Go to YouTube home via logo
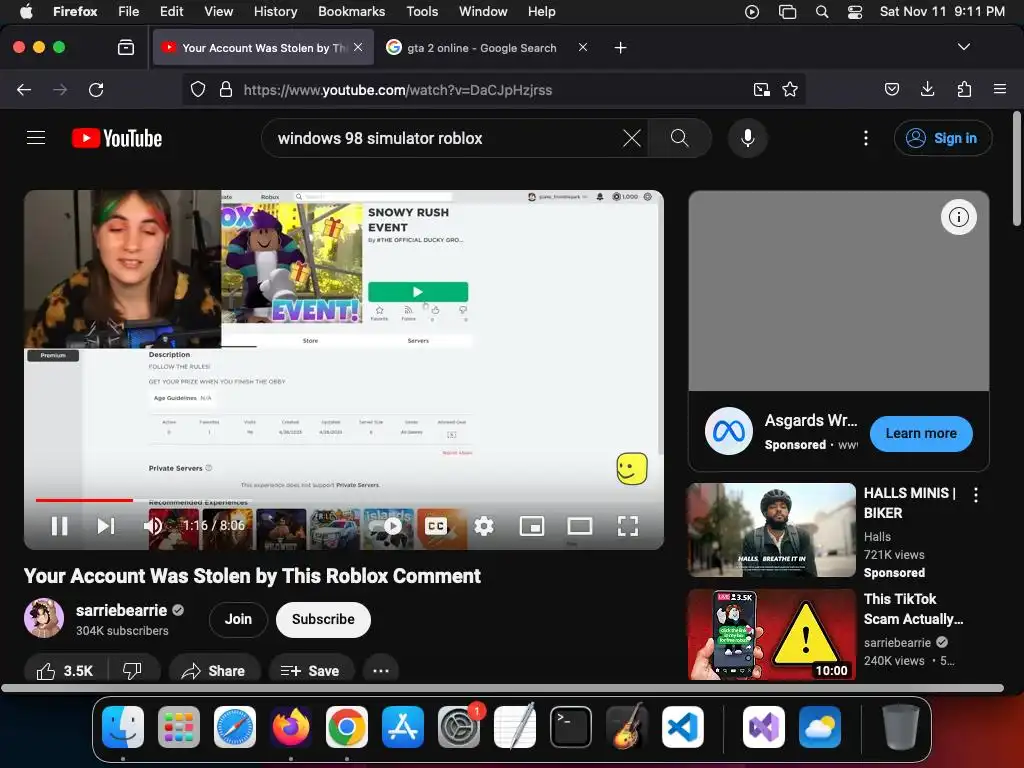 (117, 138)
